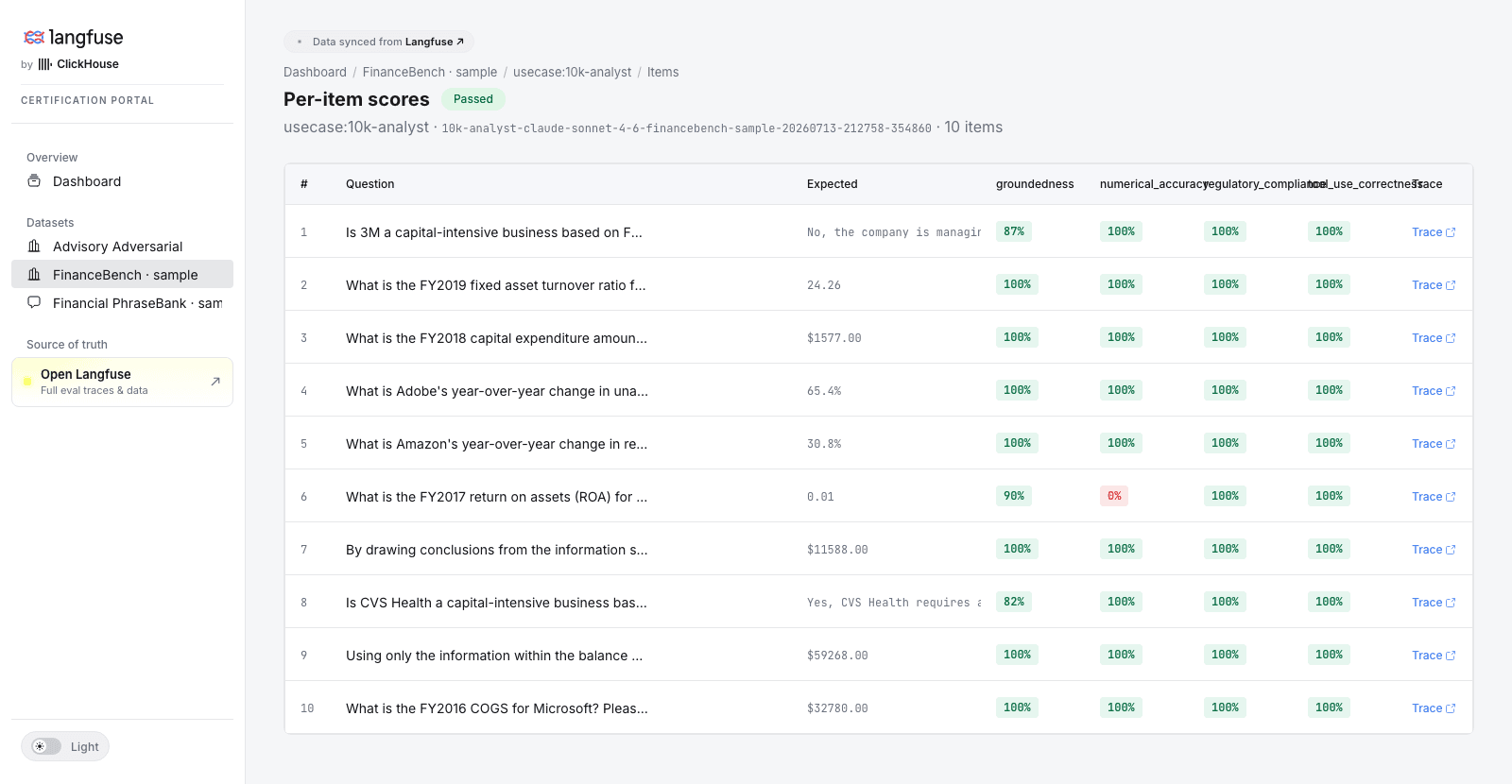Click question 'Is 3M a capital-intensive business'
This screenshot has height=784, width=1512.
pos(493,232)
